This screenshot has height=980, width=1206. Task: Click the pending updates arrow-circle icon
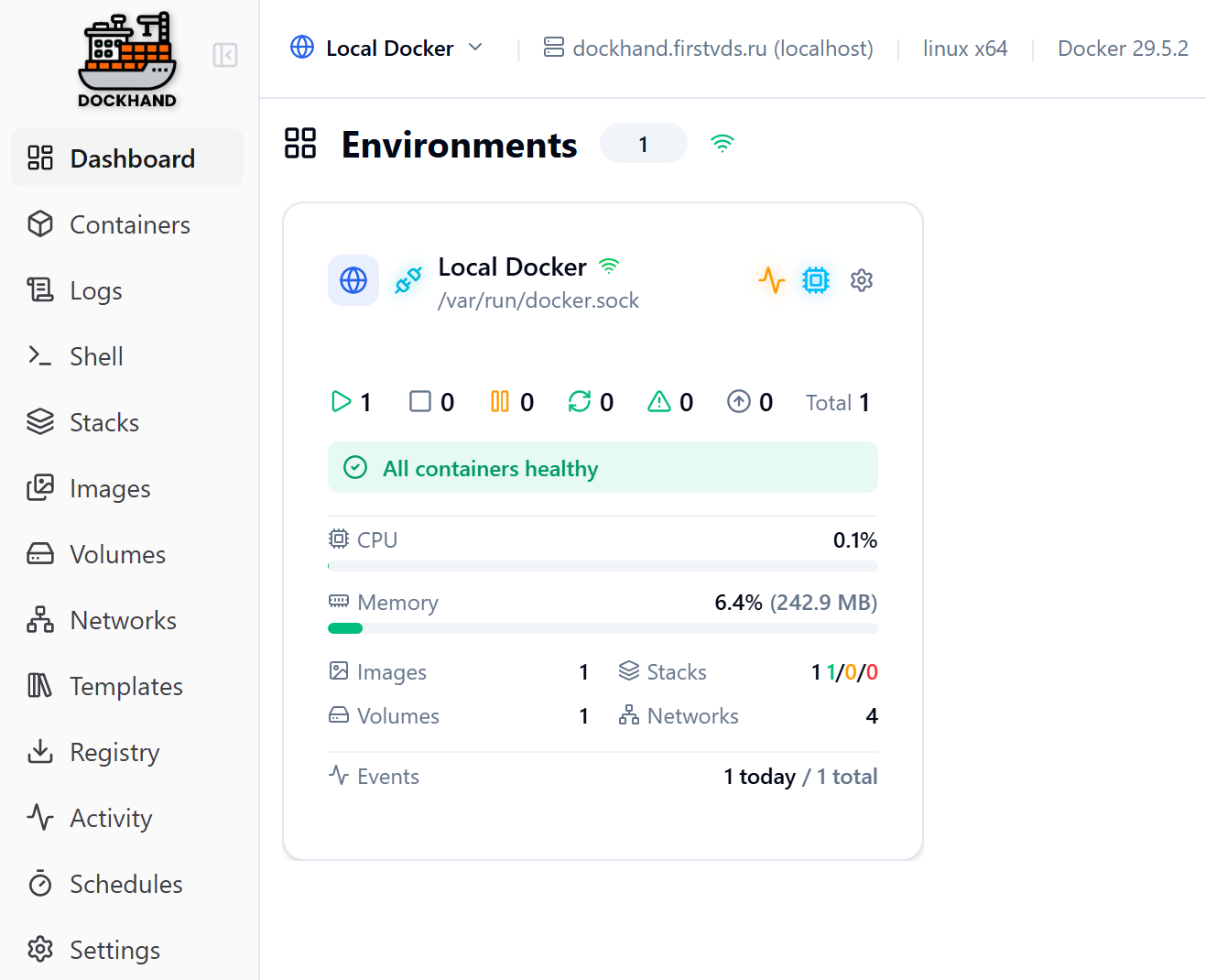tap(739, 401)
